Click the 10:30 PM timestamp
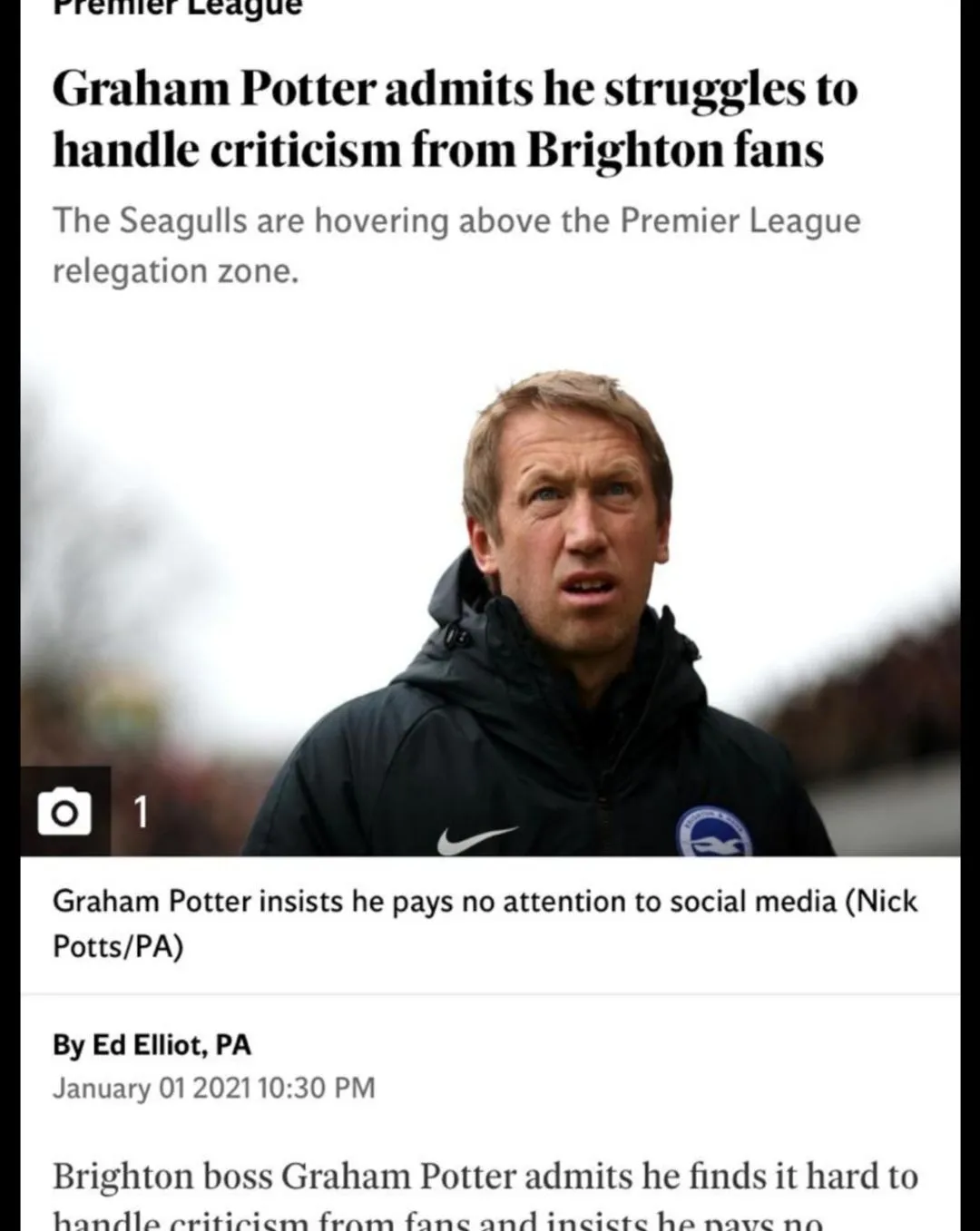Screen dimensions: 980x1231 click(317, 1088)
